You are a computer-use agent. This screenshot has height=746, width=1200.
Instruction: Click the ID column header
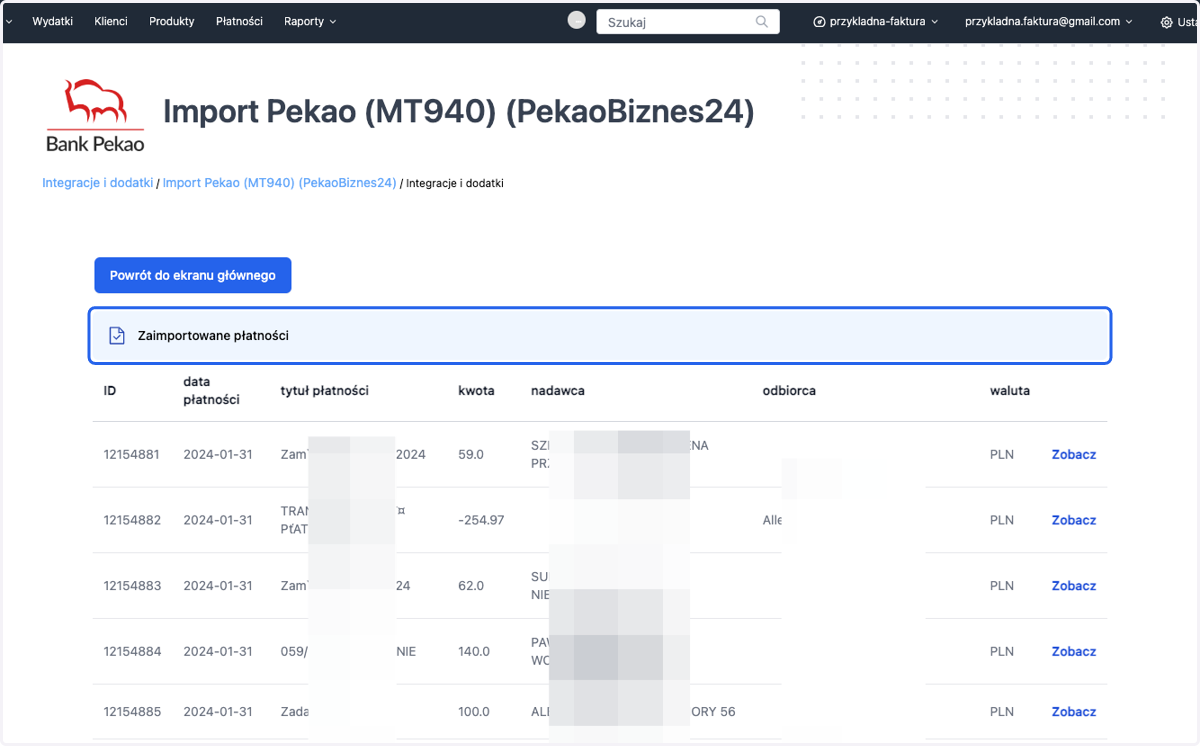click(x=110, y=391)
